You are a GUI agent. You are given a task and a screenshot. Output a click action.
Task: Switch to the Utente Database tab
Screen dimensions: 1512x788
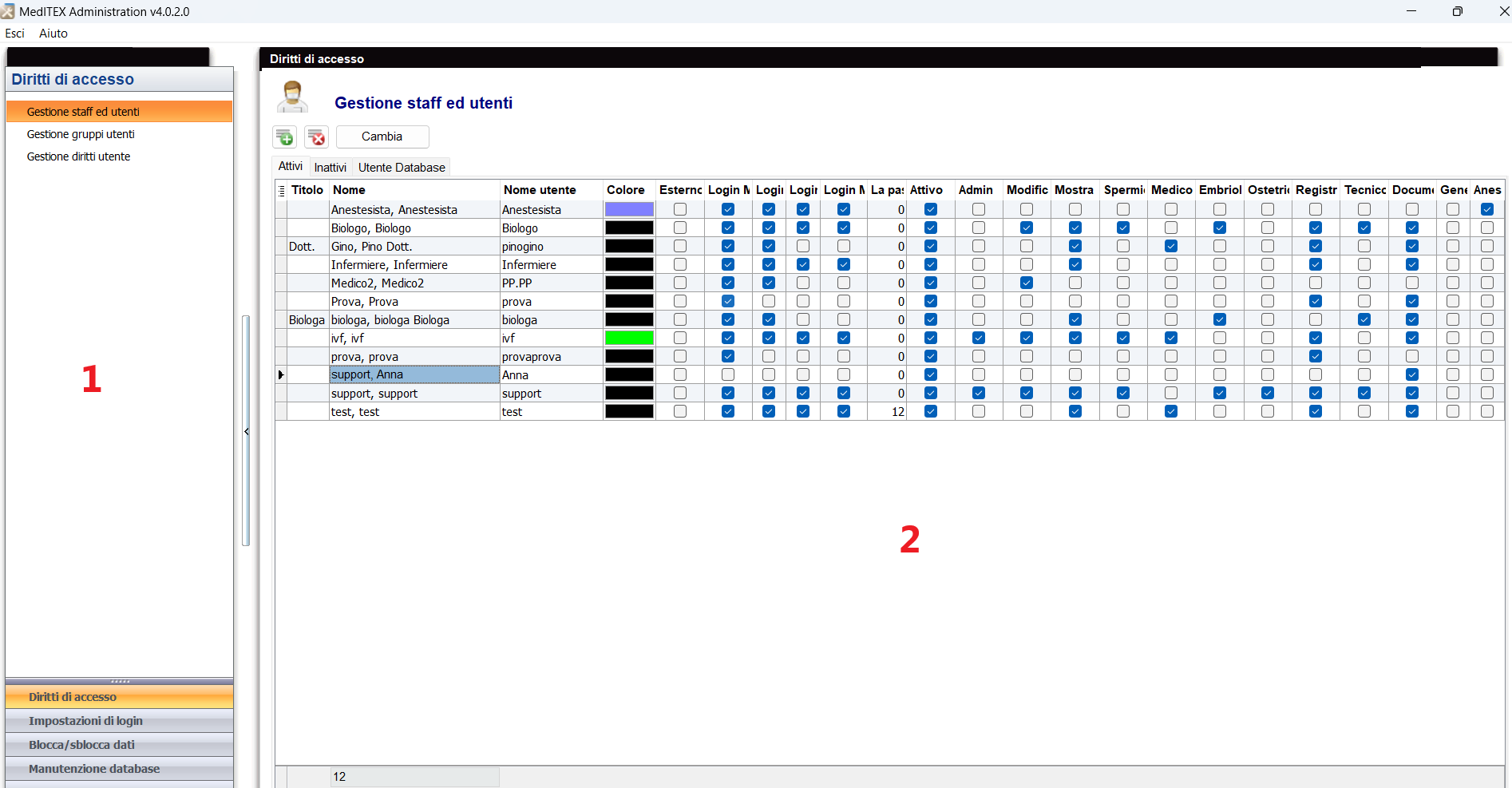coord(402,168)
